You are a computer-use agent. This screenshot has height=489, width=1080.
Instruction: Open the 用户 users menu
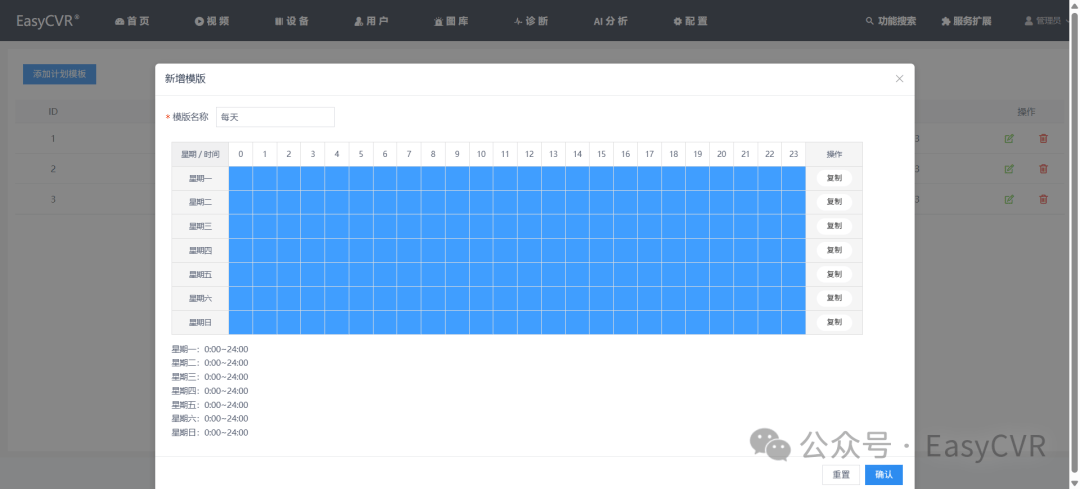pyautogui.click(x=371, y=21)
